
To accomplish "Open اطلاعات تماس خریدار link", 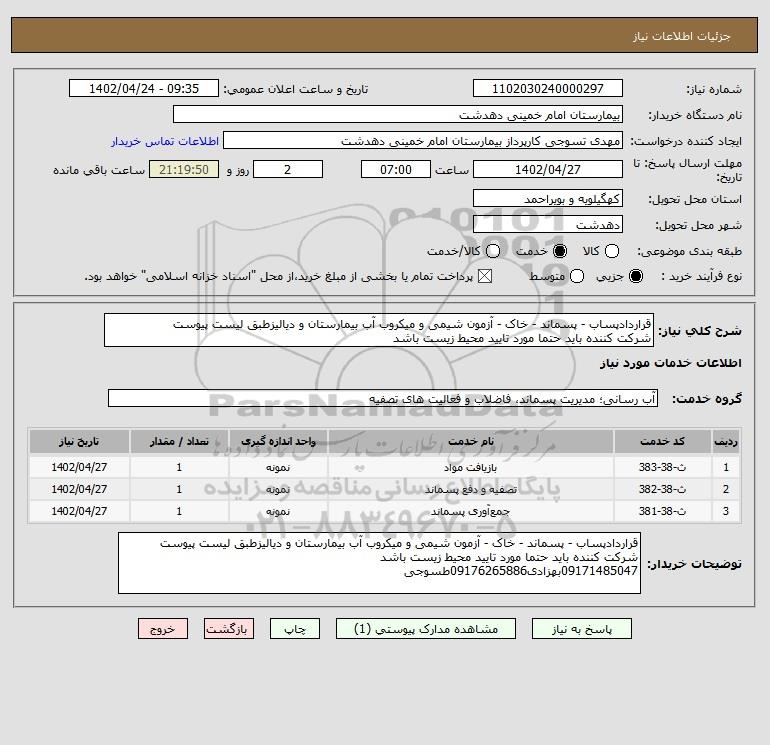I will [165, 141].
